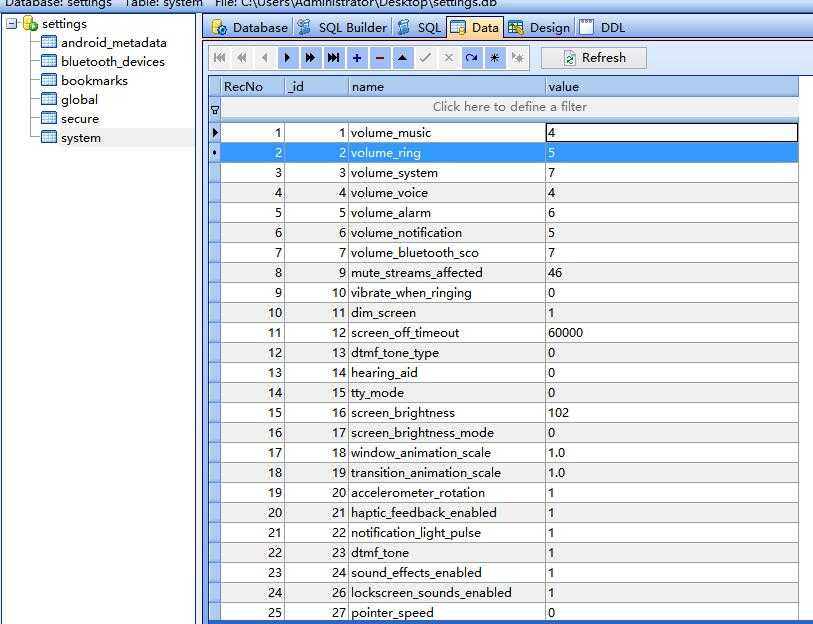Click the refresh data arrow icon
Screen dimensions: 813x624
click(x=471, y=58)
